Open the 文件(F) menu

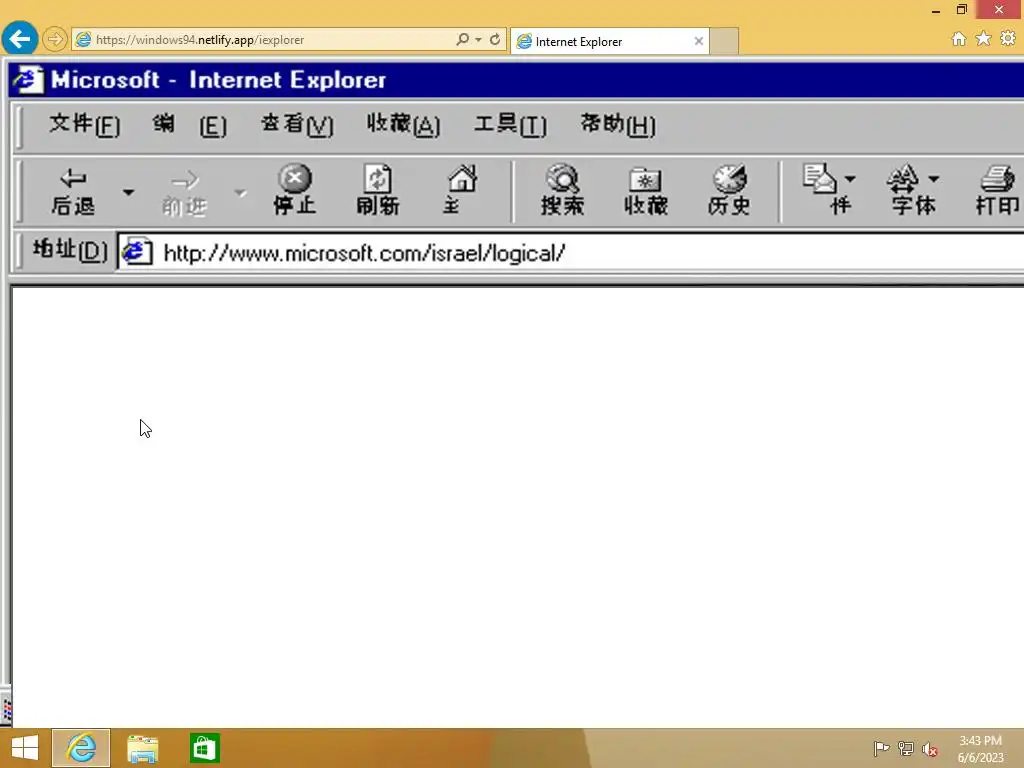click(84, 124)
